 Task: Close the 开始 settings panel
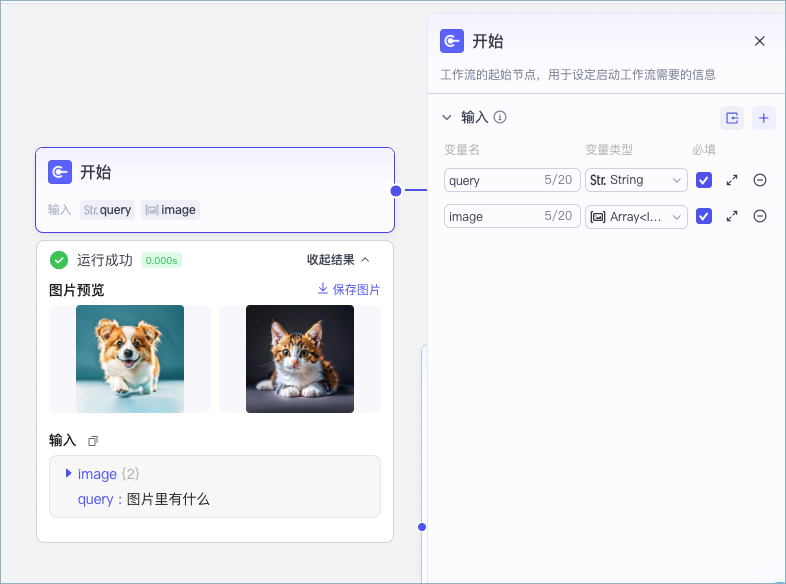click(759, 41)
